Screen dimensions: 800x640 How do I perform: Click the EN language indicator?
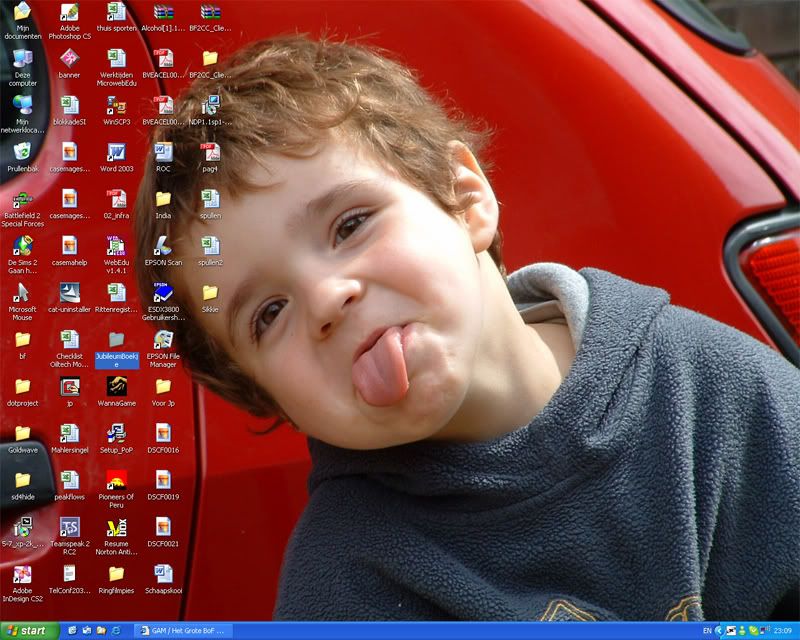click(707, 631)
